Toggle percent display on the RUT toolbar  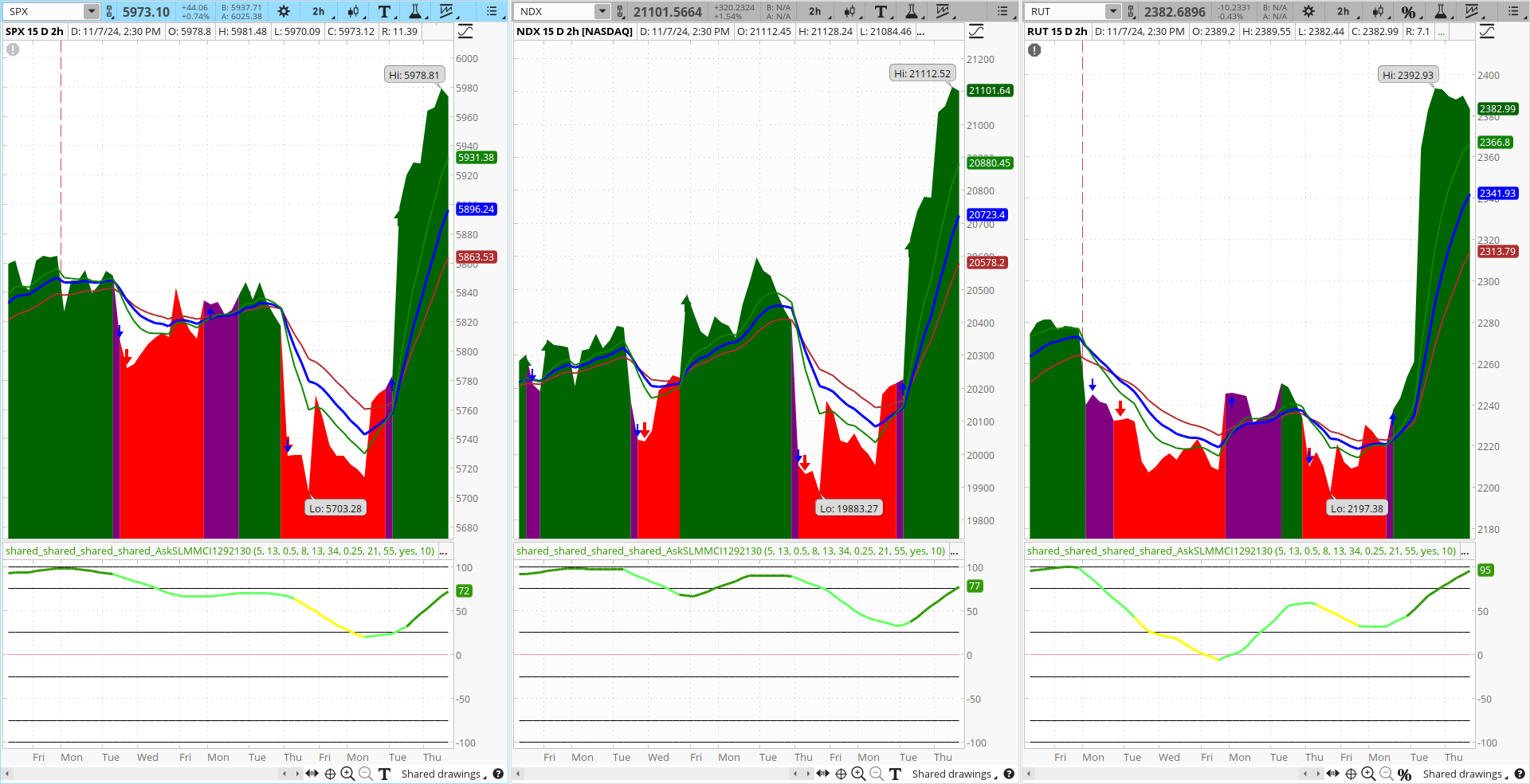(x=1409, y=13)
